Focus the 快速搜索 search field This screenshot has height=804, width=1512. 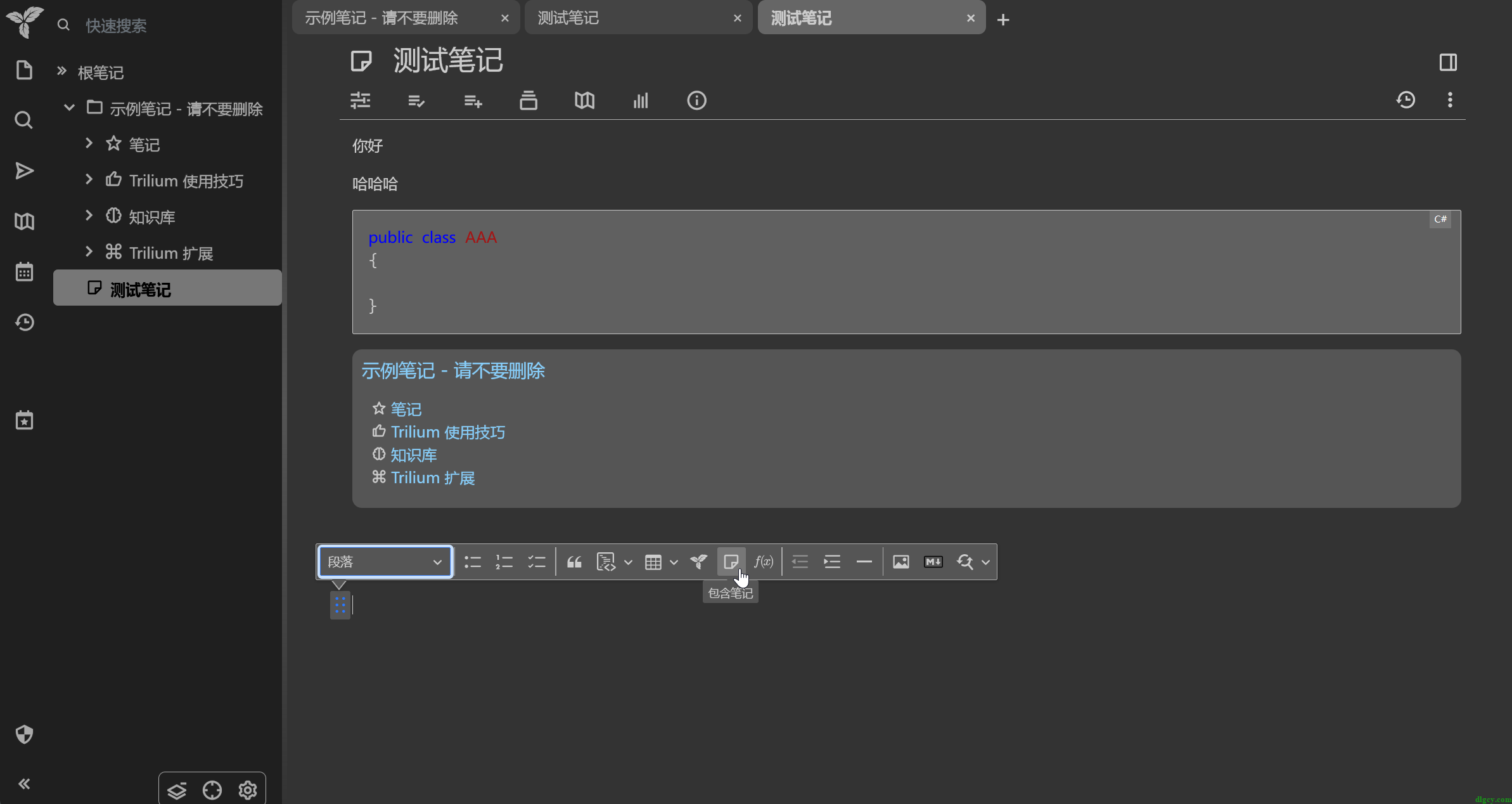pos(179,25)
